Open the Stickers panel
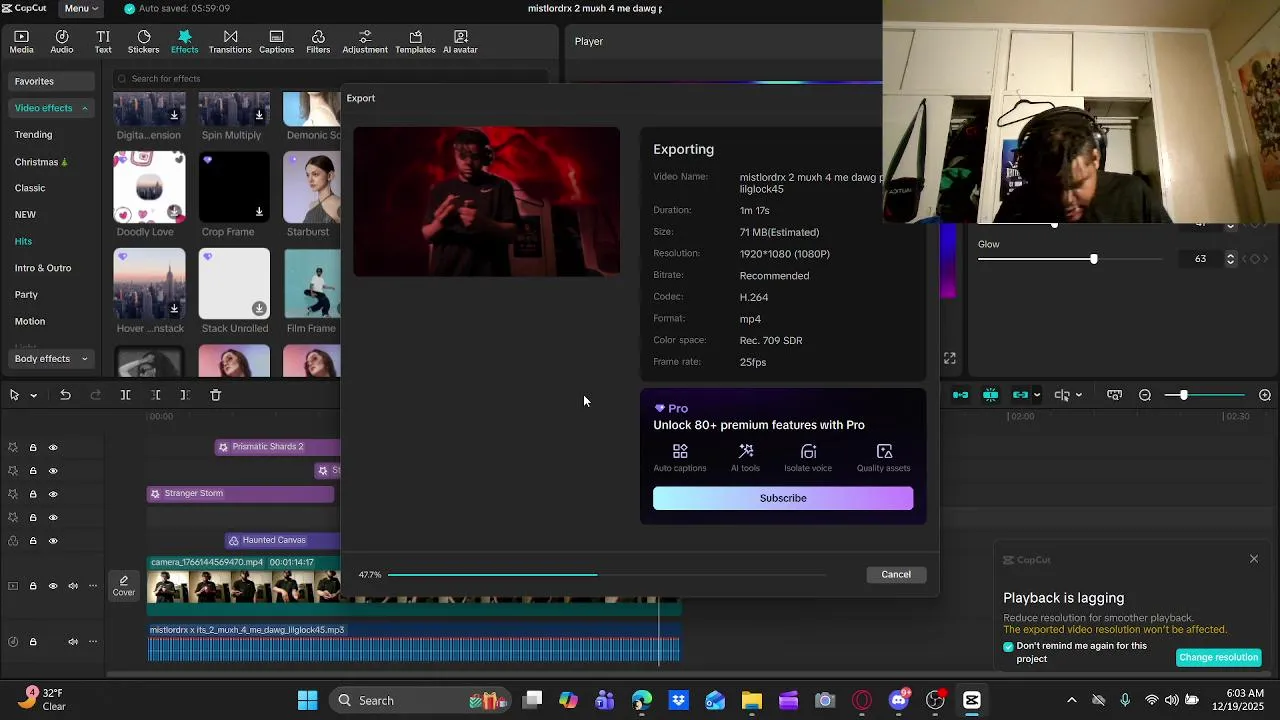This screenshot has width=1280, height=720. 143,42
